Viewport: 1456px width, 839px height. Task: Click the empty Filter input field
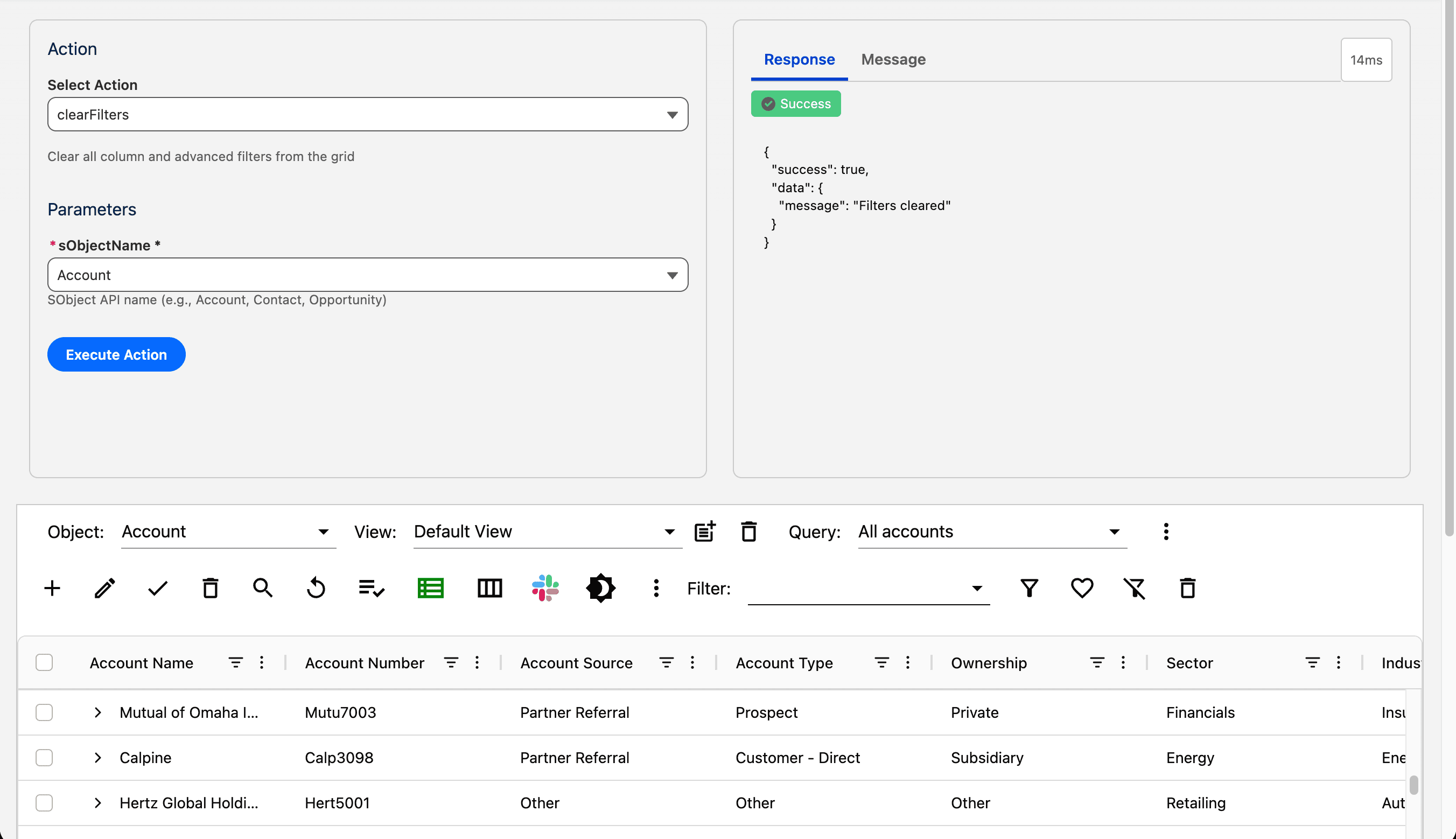coord(858,589)
